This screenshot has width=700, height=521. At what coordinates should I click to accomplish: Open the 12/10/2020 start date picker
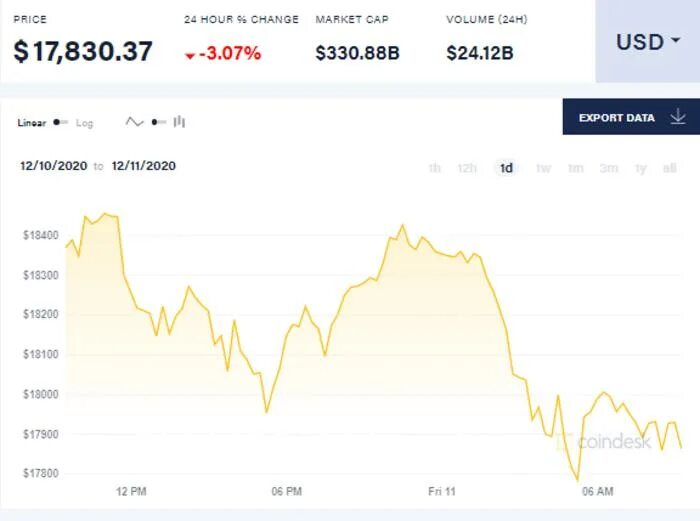pyautogui.click(x=54, y=166)
